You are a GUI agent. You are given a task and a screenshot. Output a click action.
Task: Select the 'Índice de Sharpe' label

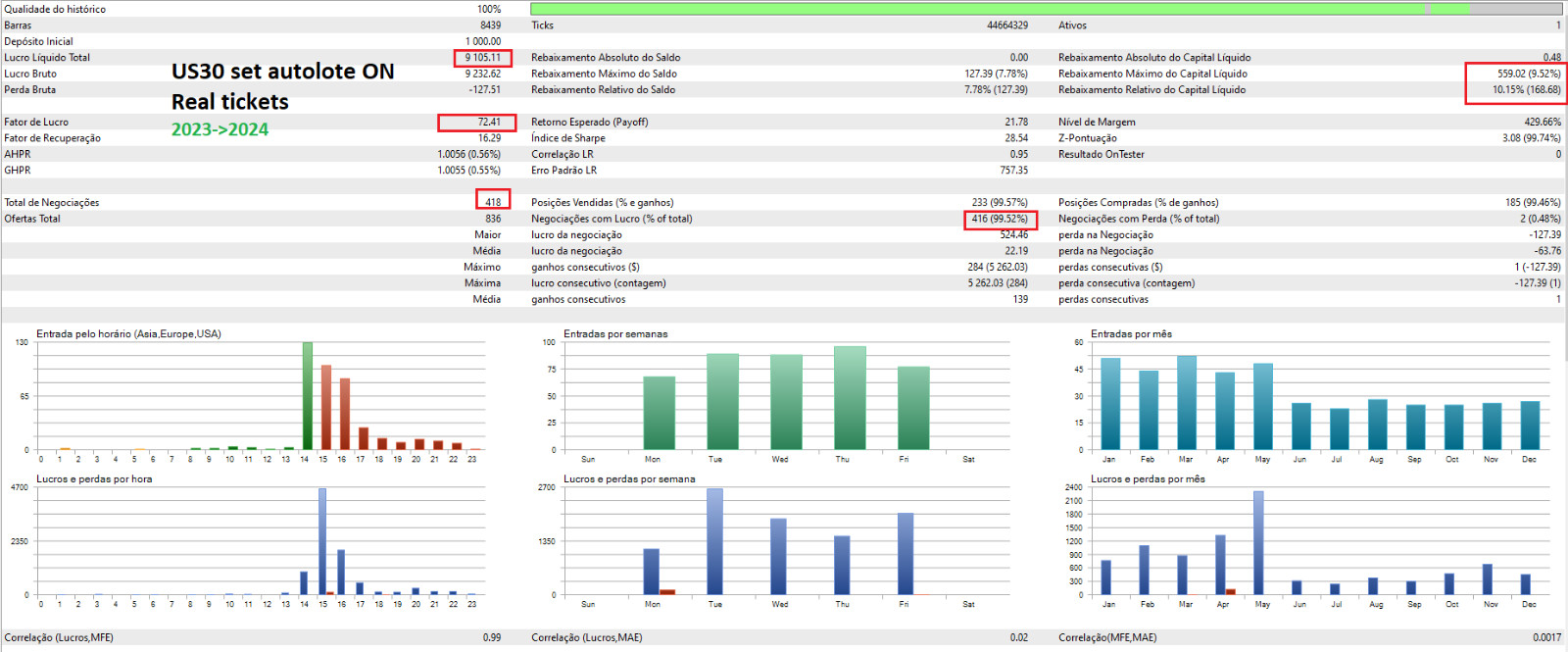tap(568, 138)
